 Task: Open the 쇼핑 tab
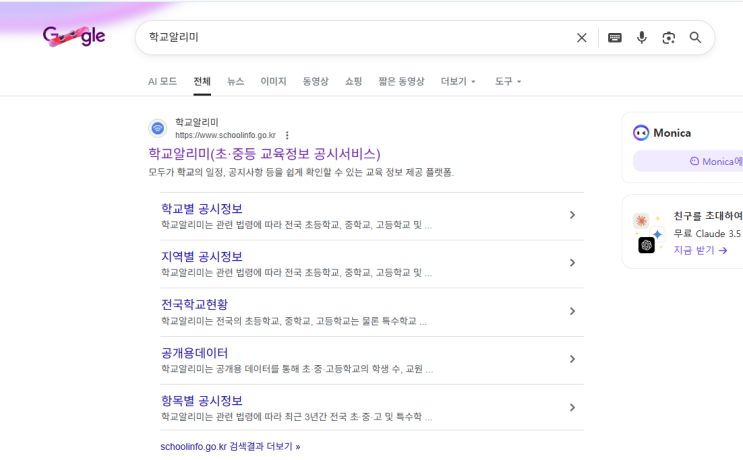(353, 81)
